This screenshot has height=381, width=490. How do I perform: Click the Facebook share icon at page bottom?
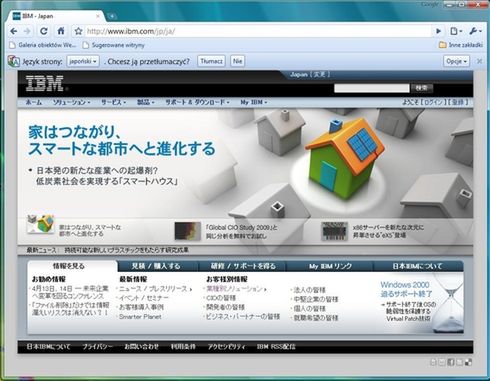click(451, 362)
